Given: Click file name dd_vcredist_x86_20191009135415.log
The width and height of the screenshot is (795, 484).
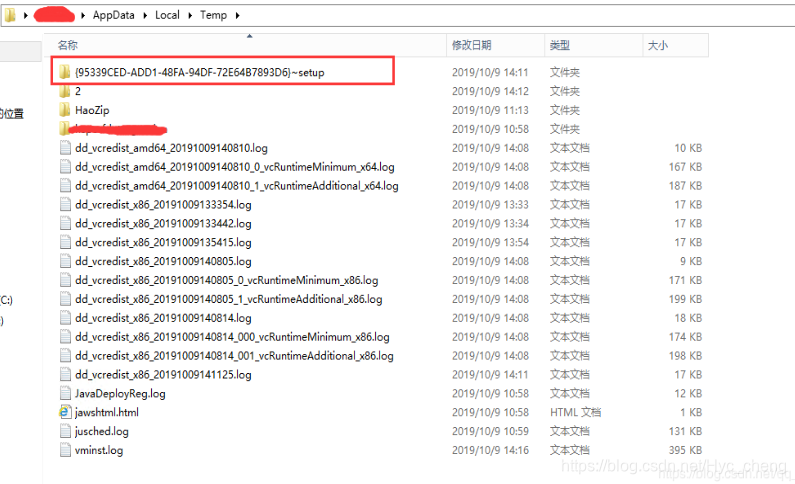Looking at the screenshot, I should pos(163,242).
